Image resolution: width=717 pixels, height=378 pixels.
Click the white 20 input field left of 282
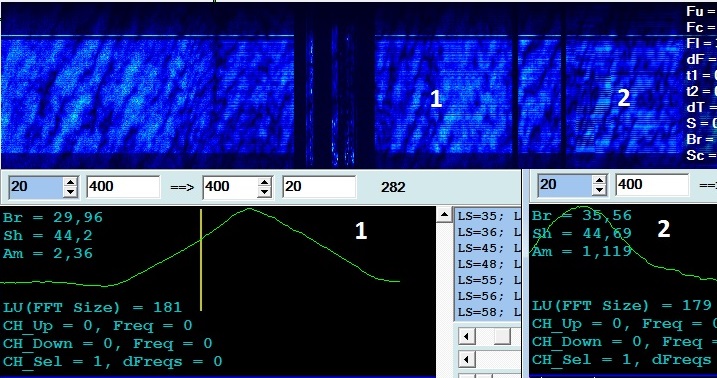[319, 187]
